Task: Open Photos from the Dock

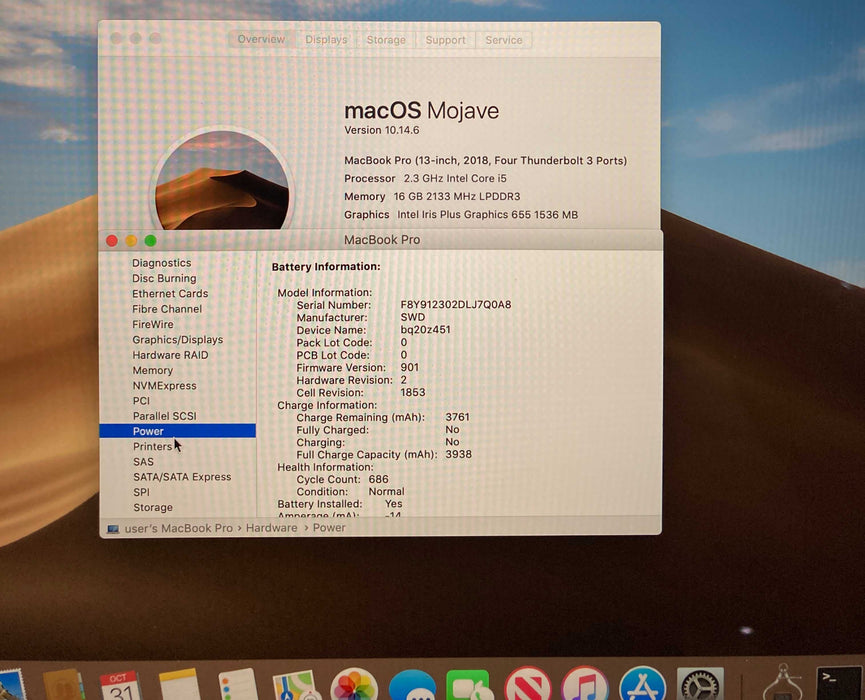Action: coord(356,686)
